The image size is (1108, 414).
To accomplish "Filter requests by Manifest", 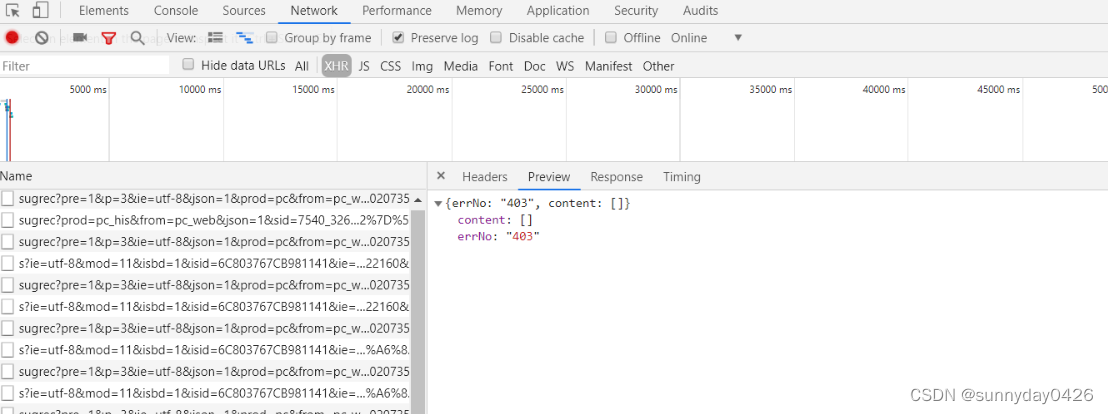I will pos(608,66).
